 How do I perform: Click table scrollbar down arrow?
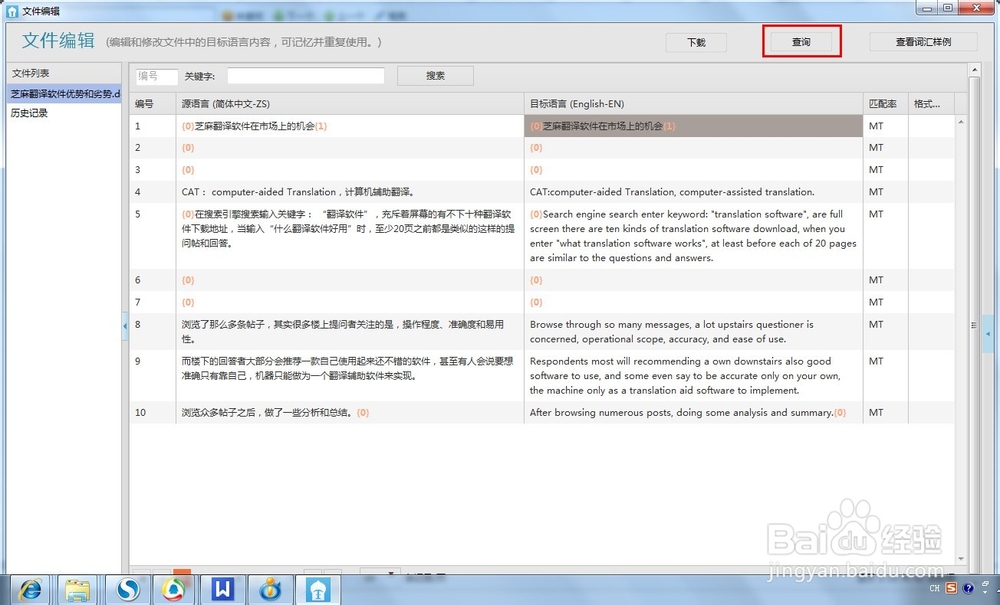(x=960, y=559)
